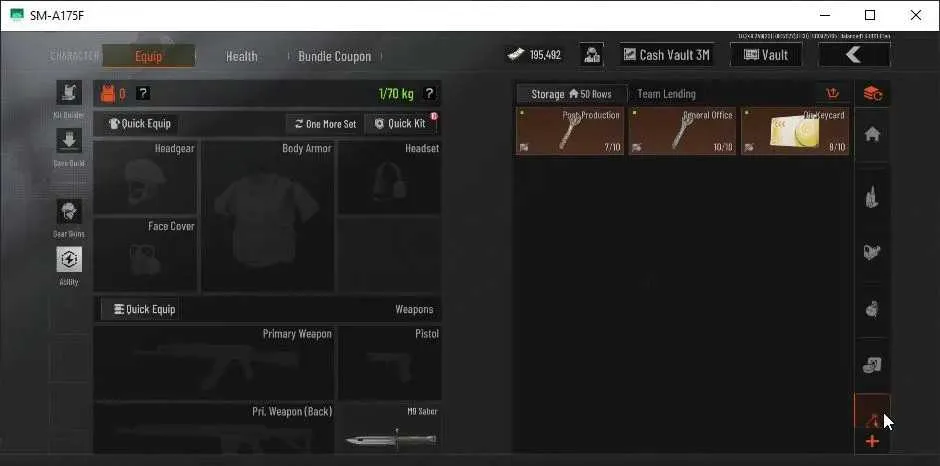The height and width of the screenshot is (466, 940).
Task: Open Gear Skins from the sidebar
Action: pos(69,212)
